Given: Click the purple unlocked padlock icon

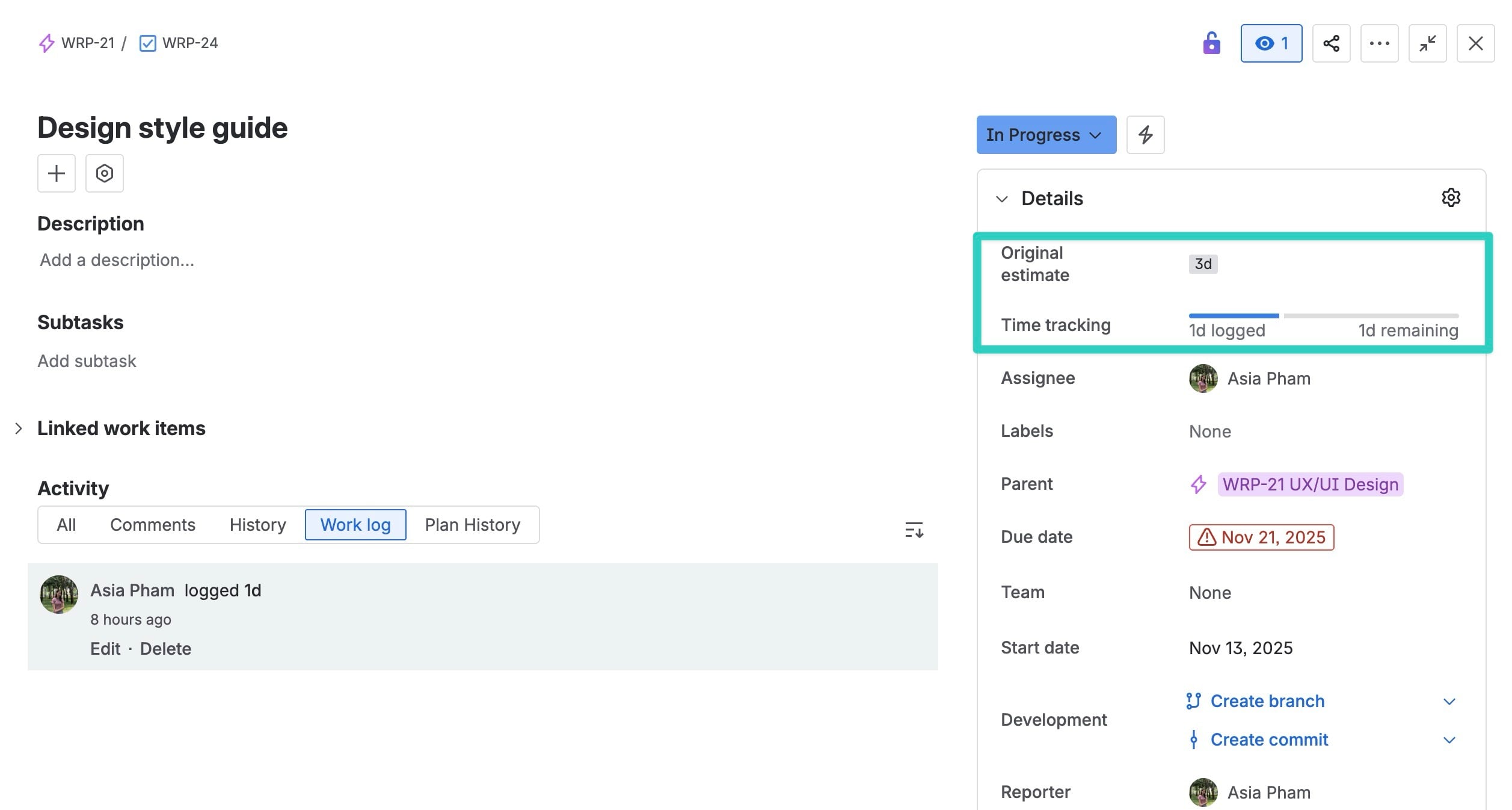Looking at the screenshot, I should point(1211,43).
